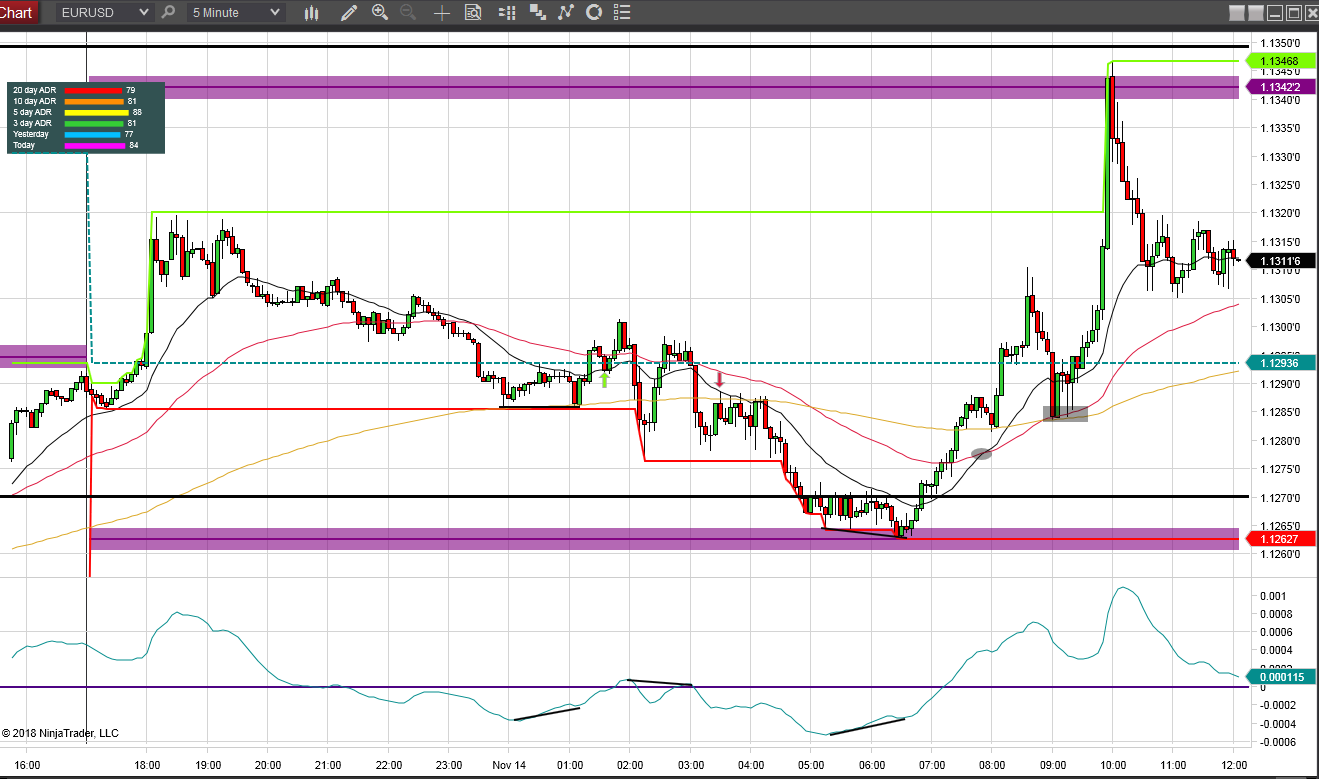Click the 1.1350'0 price axis label
This screenshot has height=779, width=1319.
click(1280, 43)
